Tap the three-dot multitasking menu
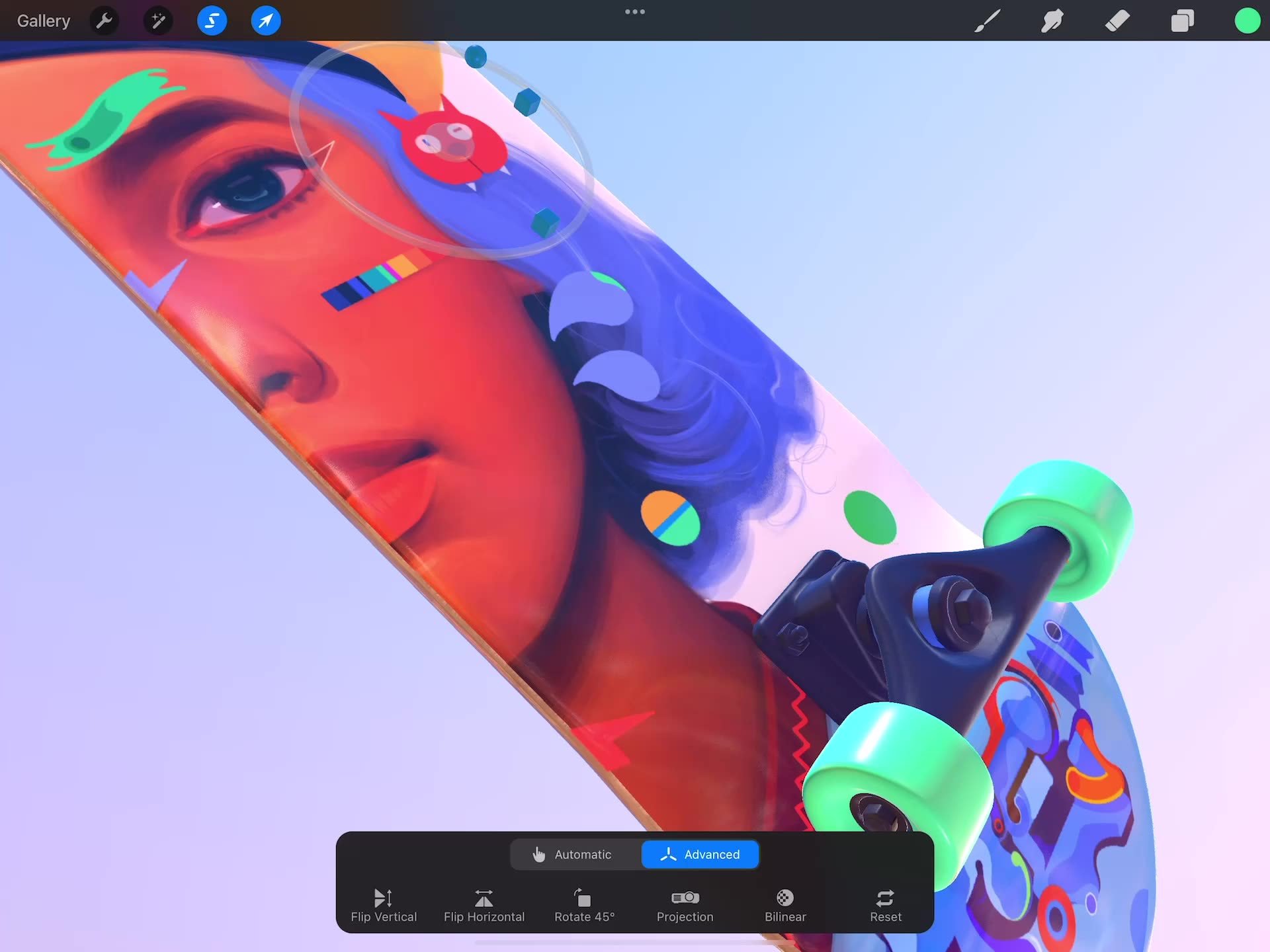Image resolution: width=1270 pixels, height=952 pixels. click(635, 12)
